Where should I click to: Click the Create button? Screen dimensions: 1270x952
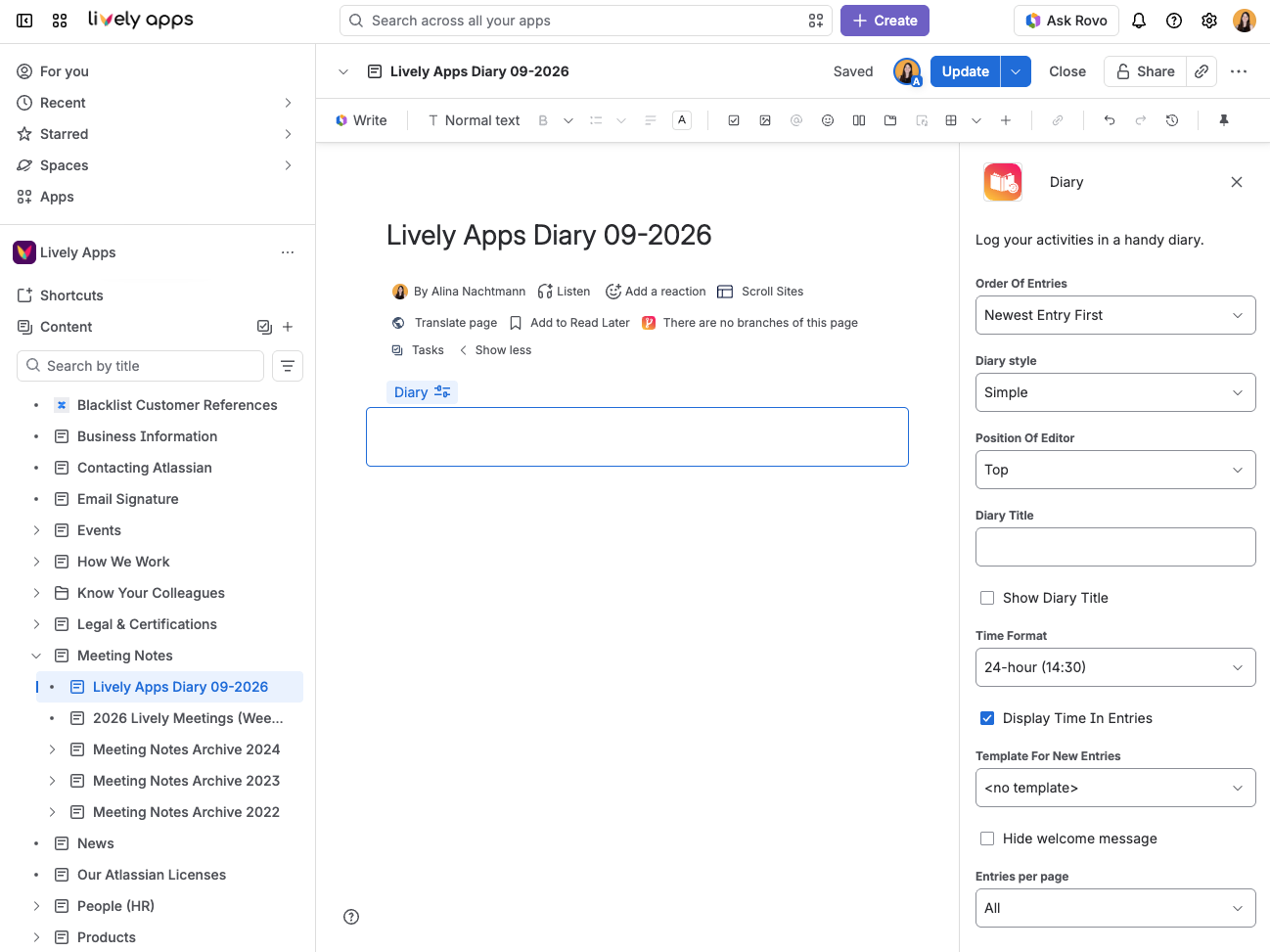[x=884, y=21]
